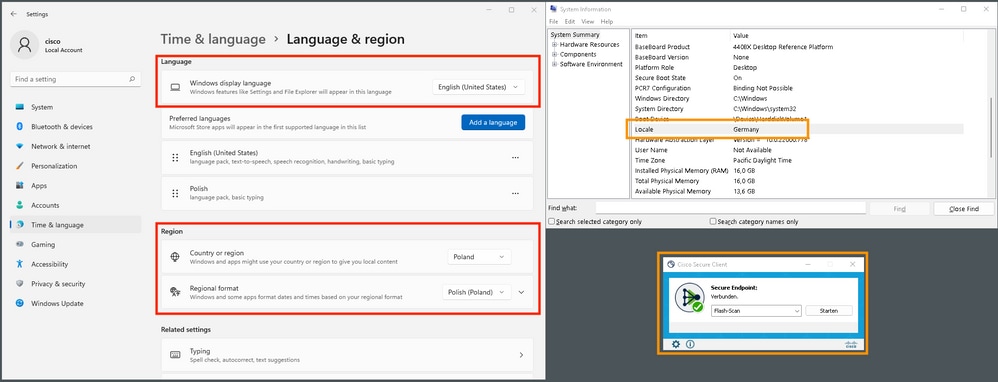
Task: Open the Flash-Scan type dropdown
Action: click(x=756, y=311)
